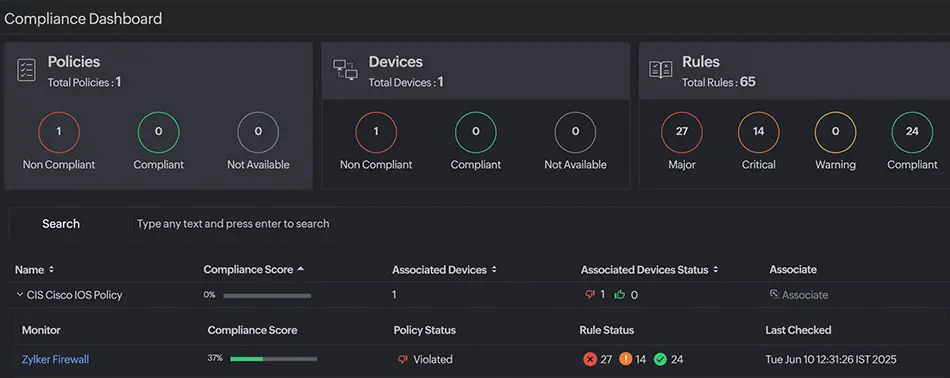
Task: Click the Devices network icon
Action: 345,70
